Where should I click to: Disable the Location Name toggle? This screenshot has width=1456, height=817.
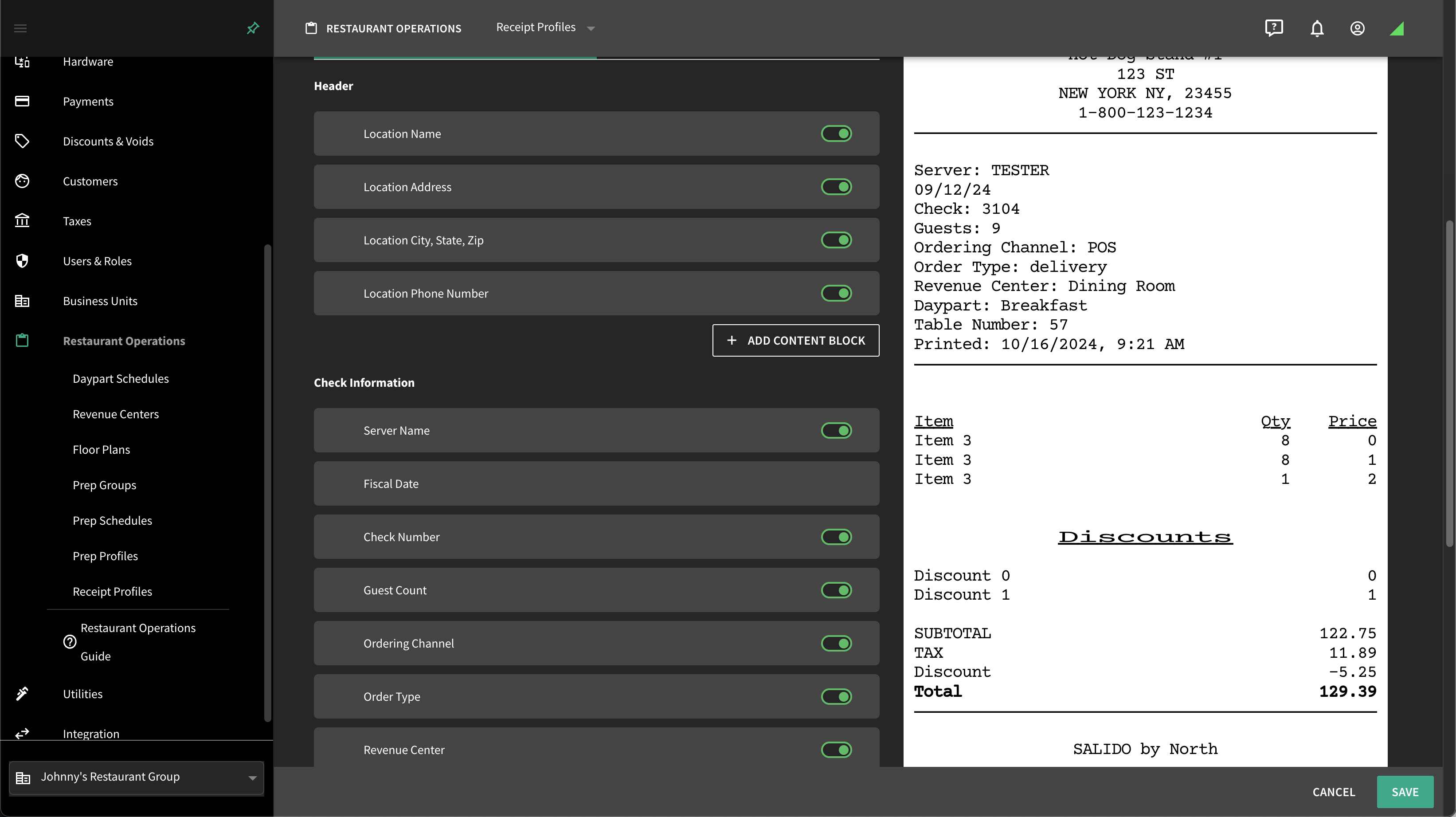click(836, 134)
